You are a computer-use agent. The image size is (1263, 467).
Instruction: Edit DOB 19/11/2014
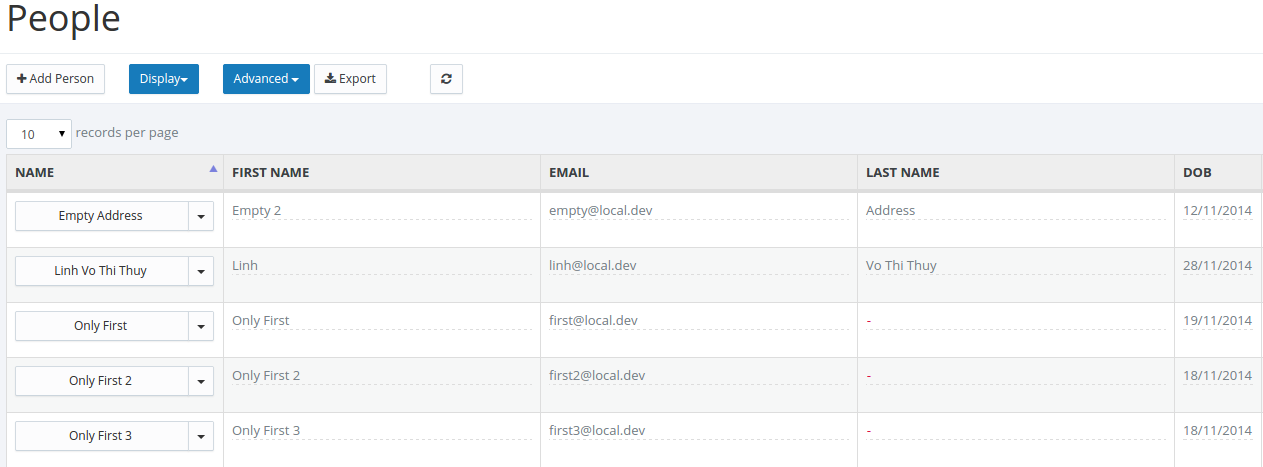[1217, 321]
